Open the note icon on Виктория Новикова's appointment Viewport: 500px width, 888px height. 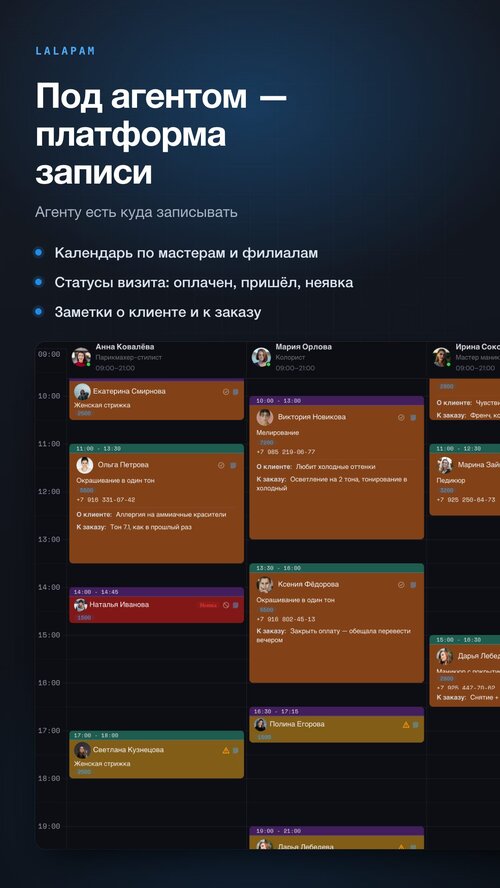pyautogui.click(x=413, y=417)
